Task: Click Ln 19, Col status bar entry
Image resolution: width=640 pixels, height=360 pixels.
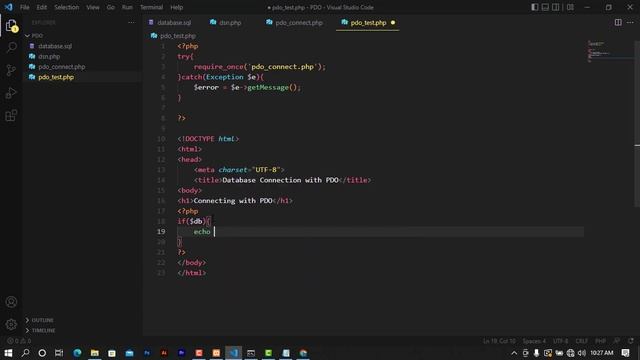Action: [x=499, y=341]
